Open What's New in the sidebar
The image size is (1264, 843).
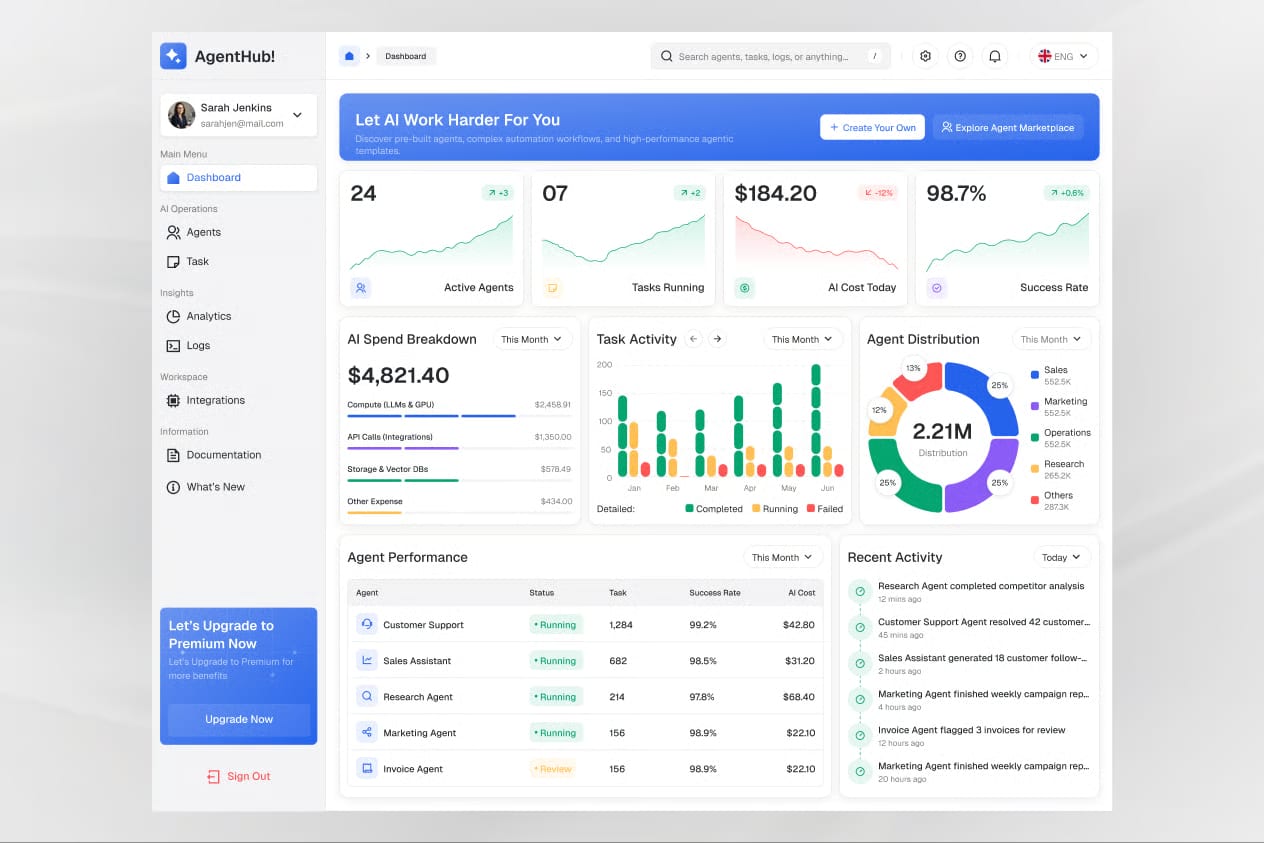click(239, 487)
